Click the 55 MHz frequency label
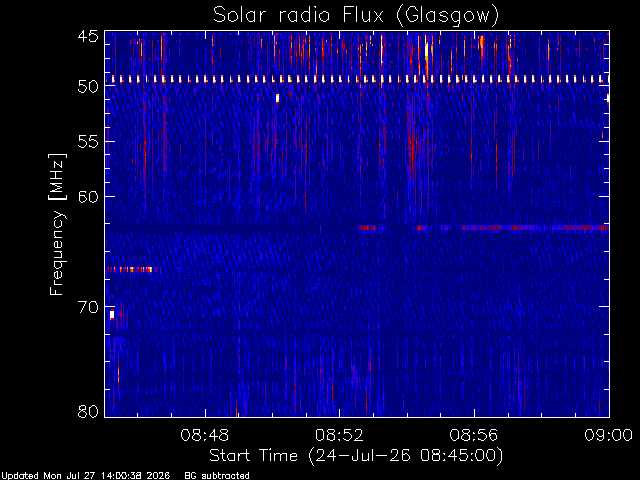The width and height of the screenshot is (640, 480). tap(88, 142)
